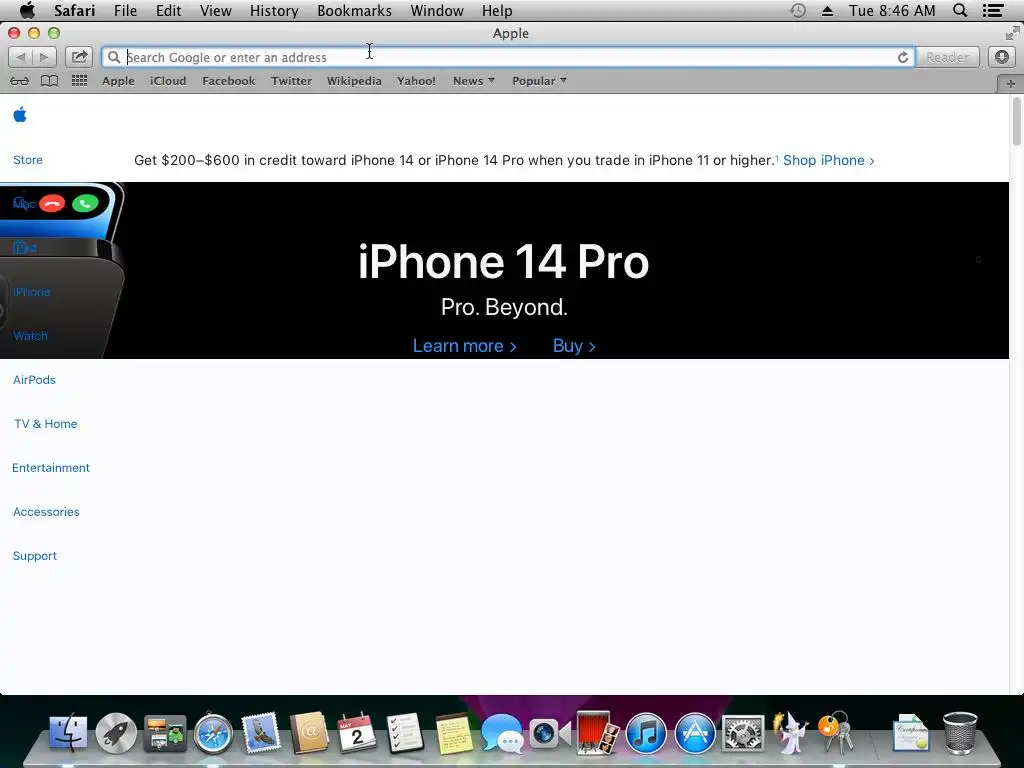This screenshot has width=1024, height=768.
Task: Go back with the Safari back arrow
Action: [20, 57]
